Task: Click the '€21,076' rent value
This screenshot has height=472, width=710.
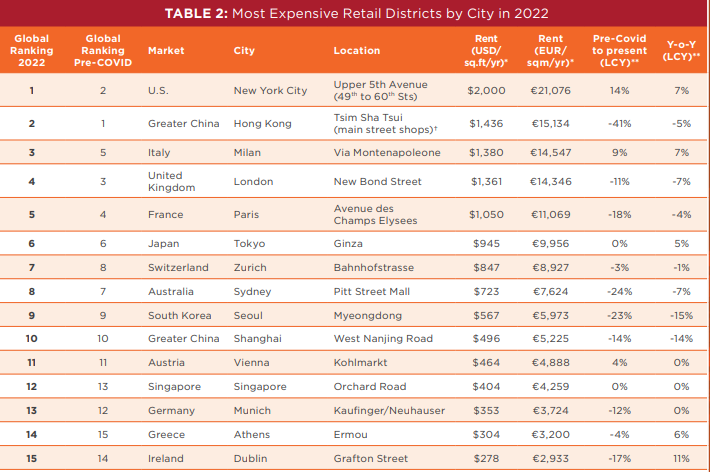Action: tap(551, 90)
